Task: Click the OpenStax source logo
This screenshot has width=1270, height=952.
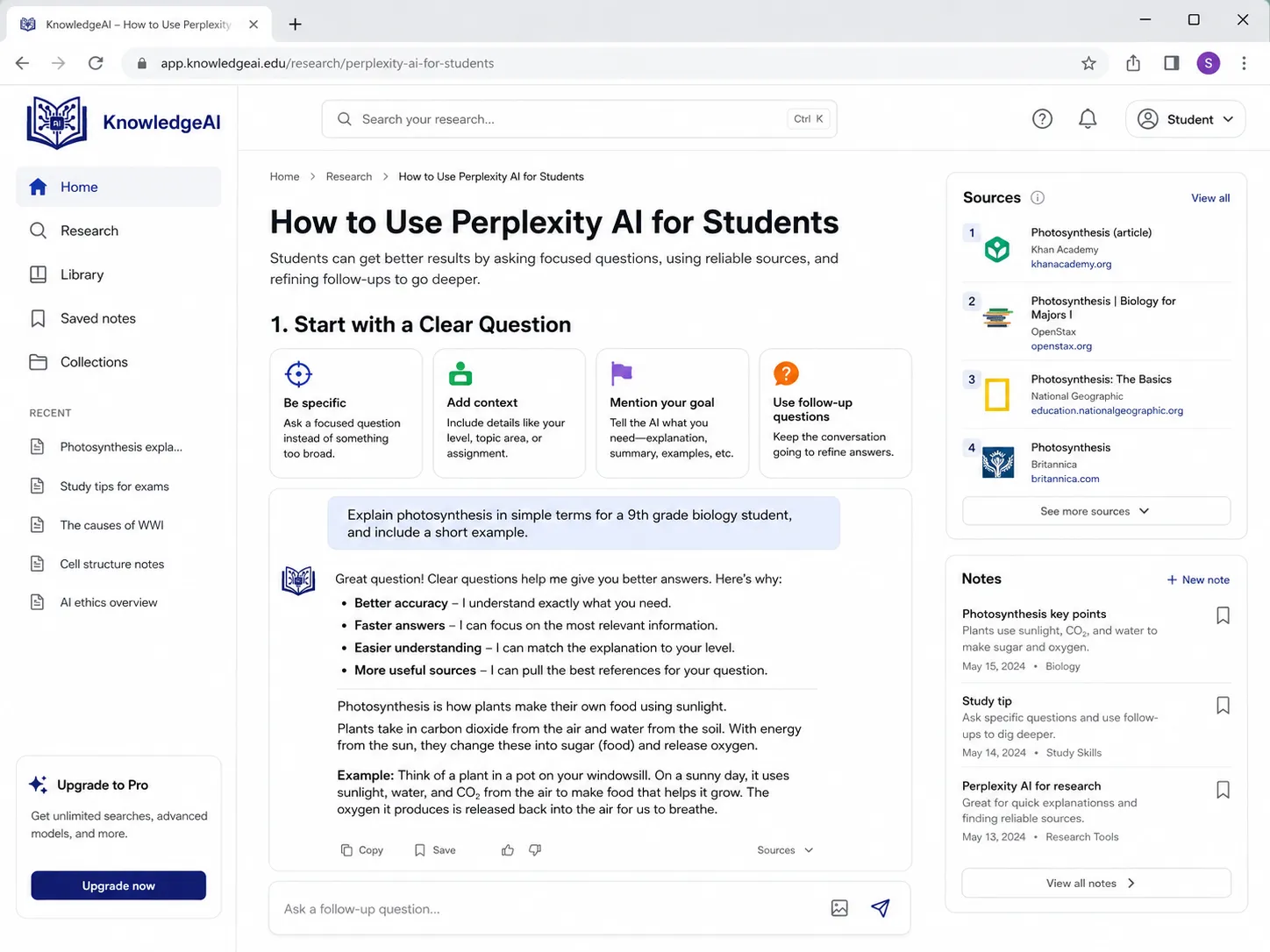Action: click(x=997, y=317)
